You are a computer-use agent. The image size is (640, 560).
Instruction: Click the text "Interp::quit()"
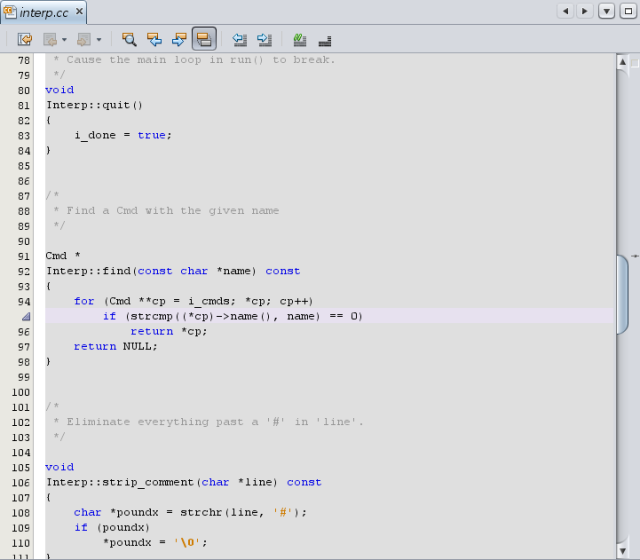tap(94, 105)
